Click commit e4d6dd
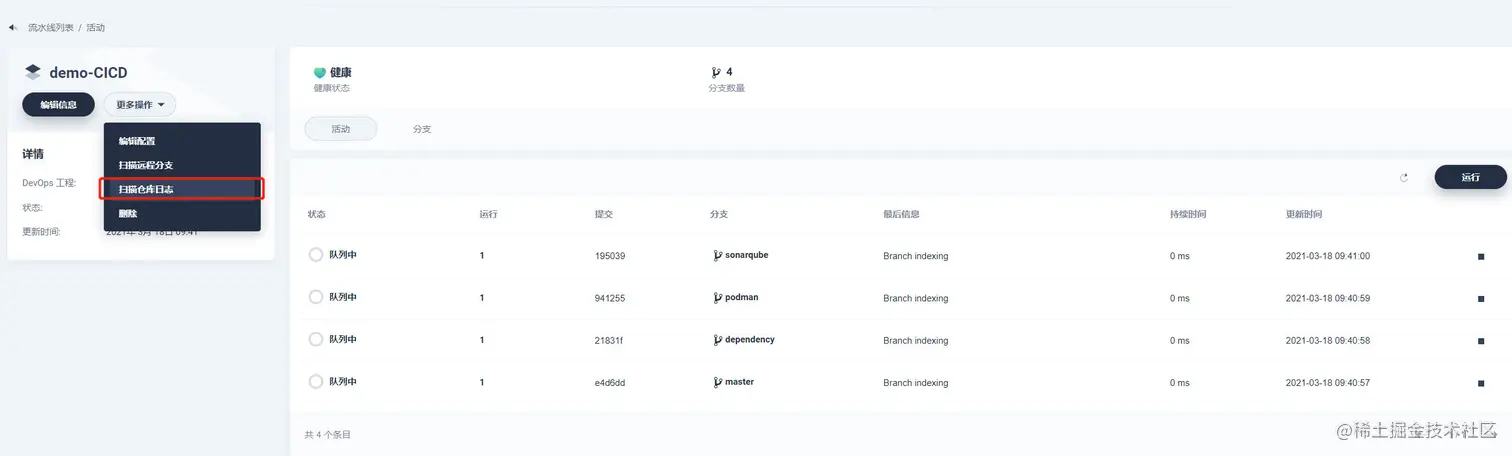 tap(610, 382)
